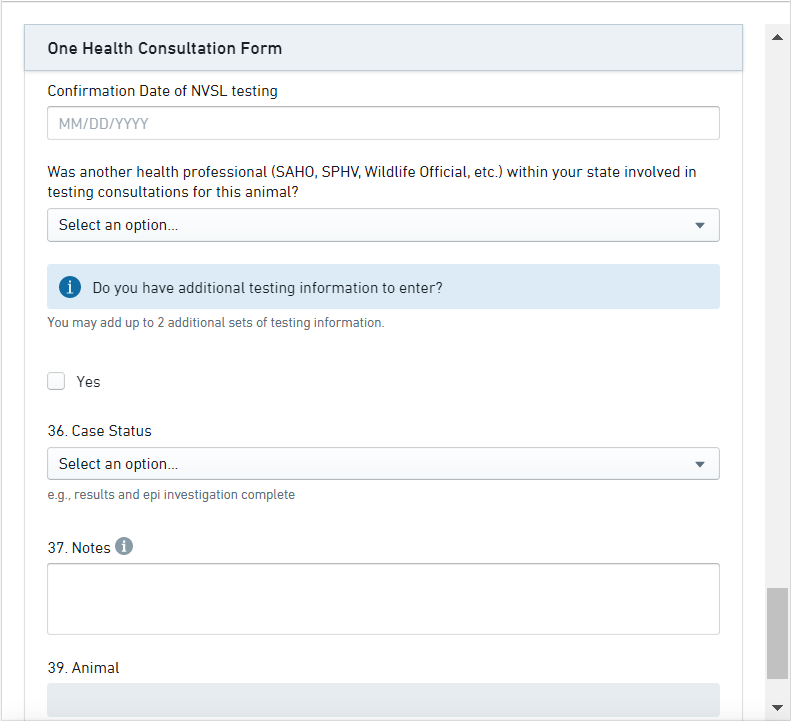Open the Case Status dropdown
791x721 pixels.
pyautogui.click(x=383, y=464)
